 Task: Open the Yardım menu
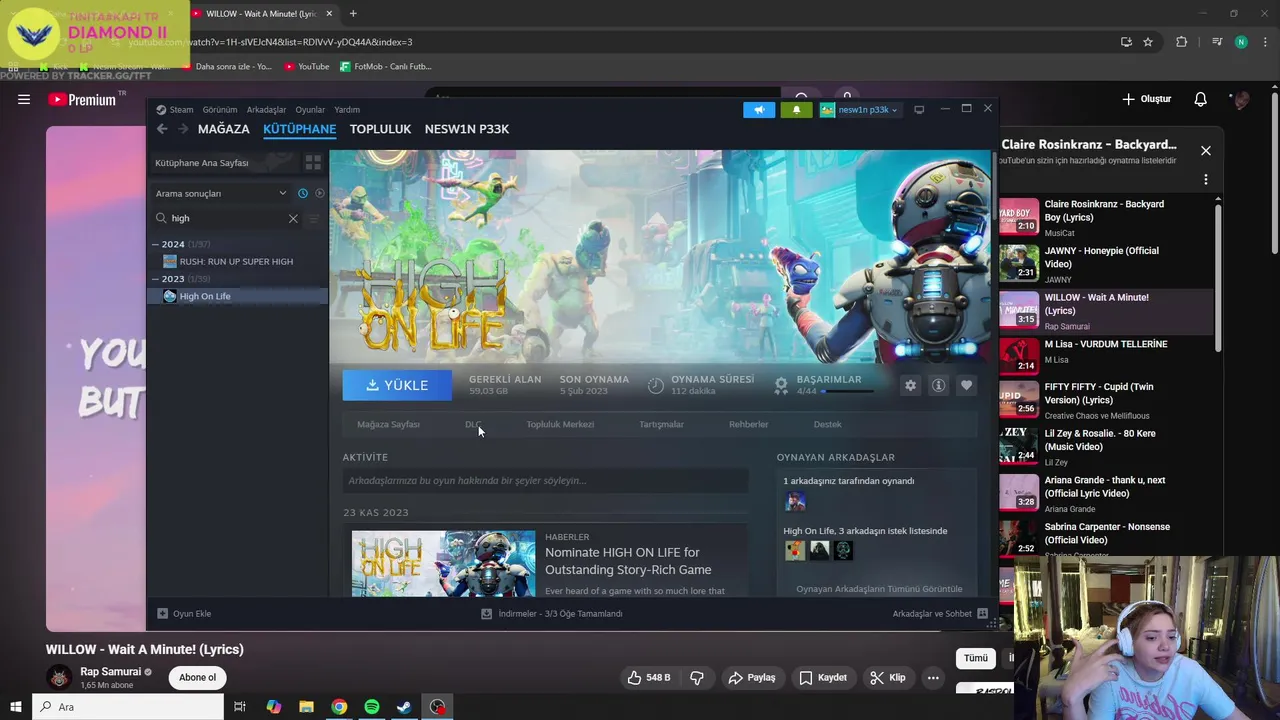(x=347, y=110)
